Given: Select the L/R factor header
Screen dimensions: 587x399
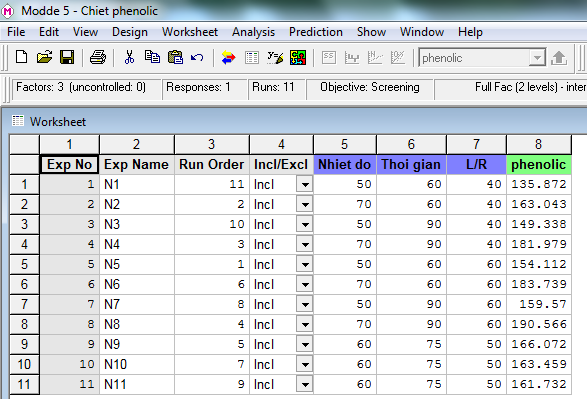Looking at the screenshot, I should [x=476, y=165].
